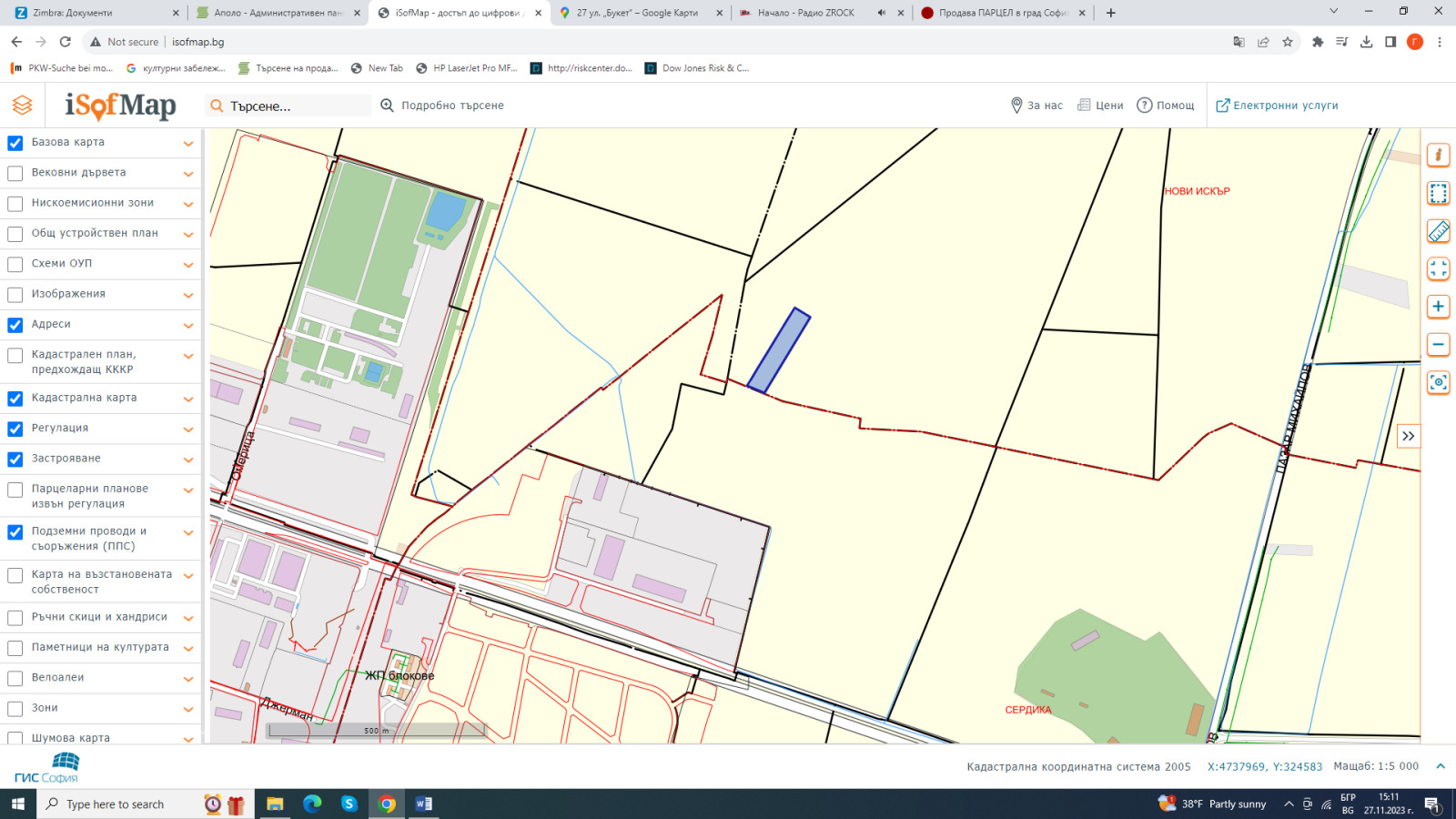Click the locate position icon

[x=1438, y=382]
